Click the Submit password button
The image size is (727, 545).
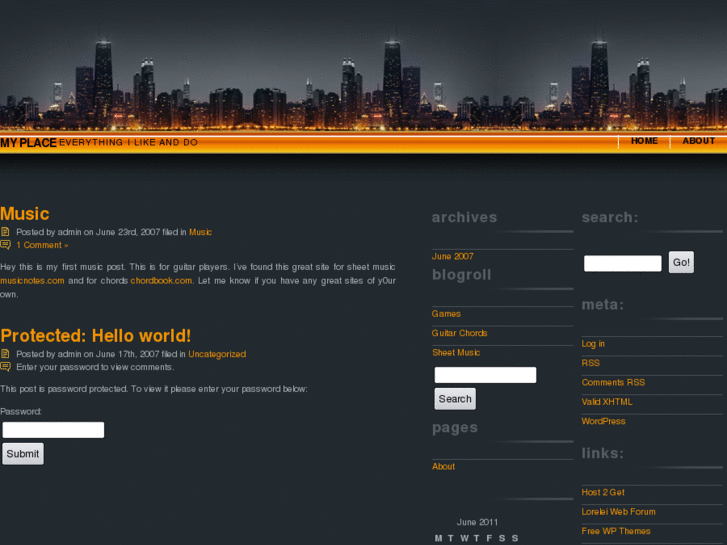(23, 454)
